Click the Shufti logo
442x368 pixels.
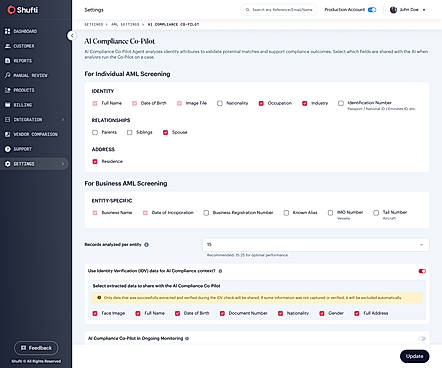tap(23, 10)
